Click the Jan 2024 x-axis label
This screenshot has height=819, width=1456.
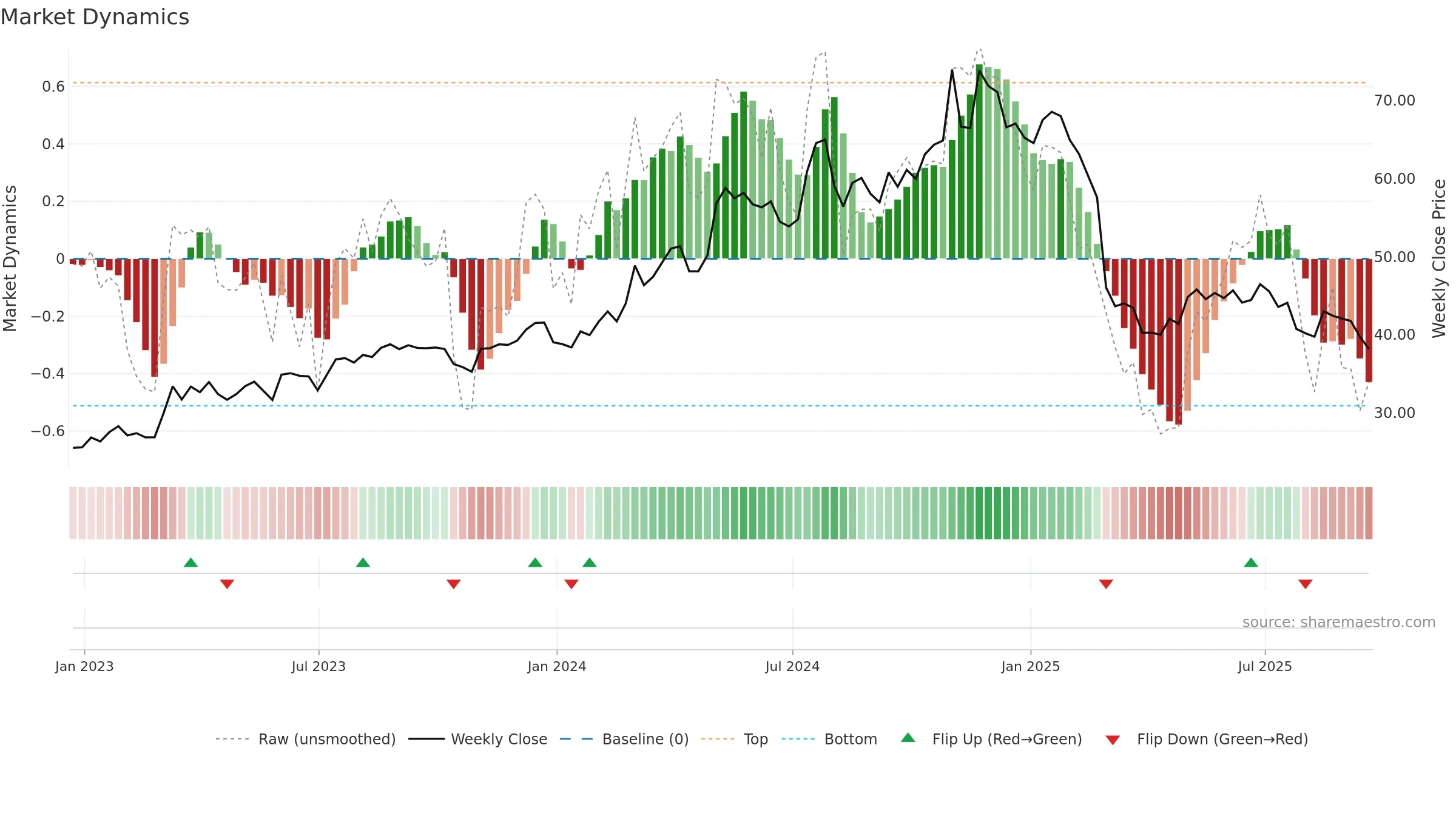557,667
